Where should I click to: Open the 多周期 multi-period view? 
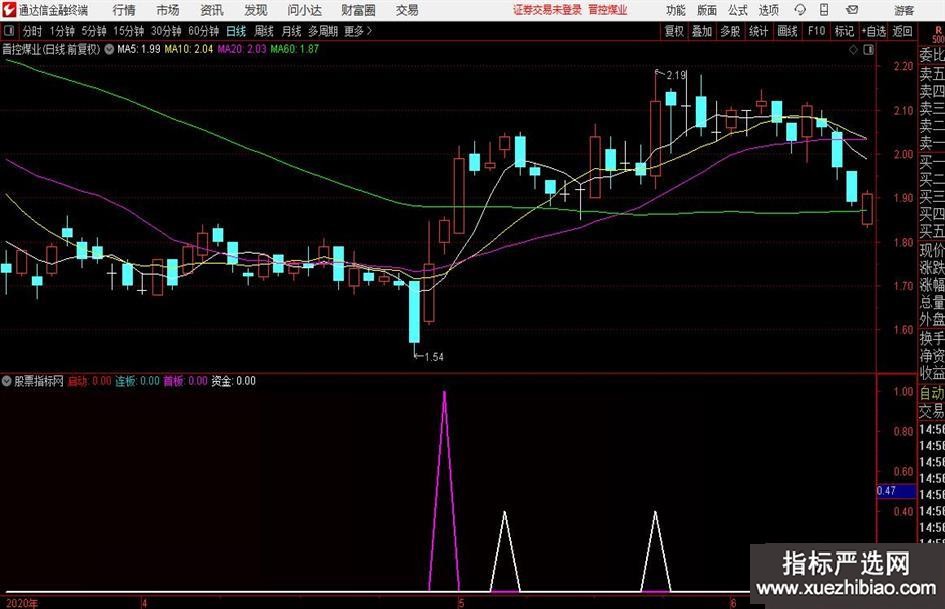(x=323, y=31)
